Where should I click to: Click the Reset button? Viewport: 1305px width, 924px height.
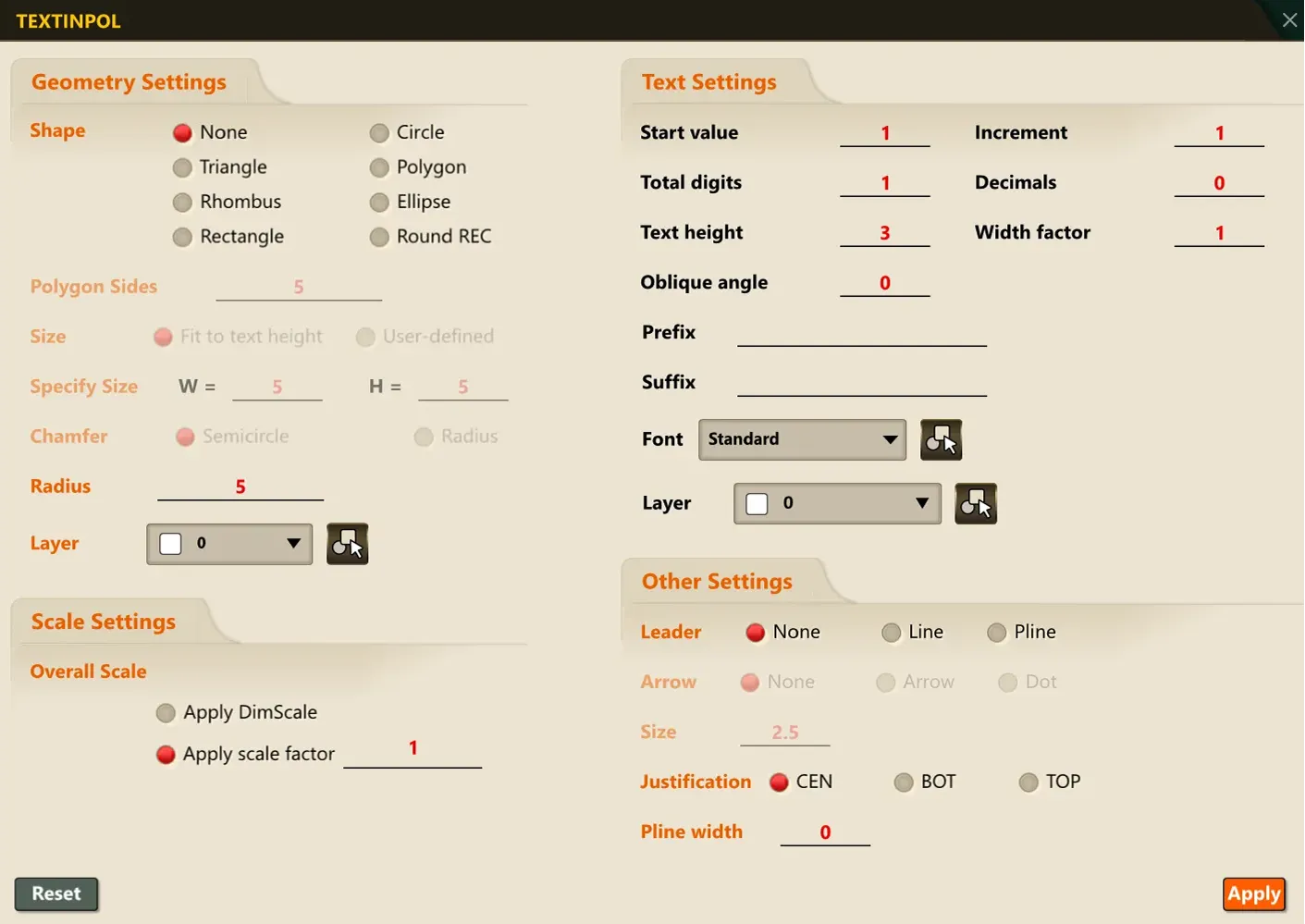coord(56,894)
